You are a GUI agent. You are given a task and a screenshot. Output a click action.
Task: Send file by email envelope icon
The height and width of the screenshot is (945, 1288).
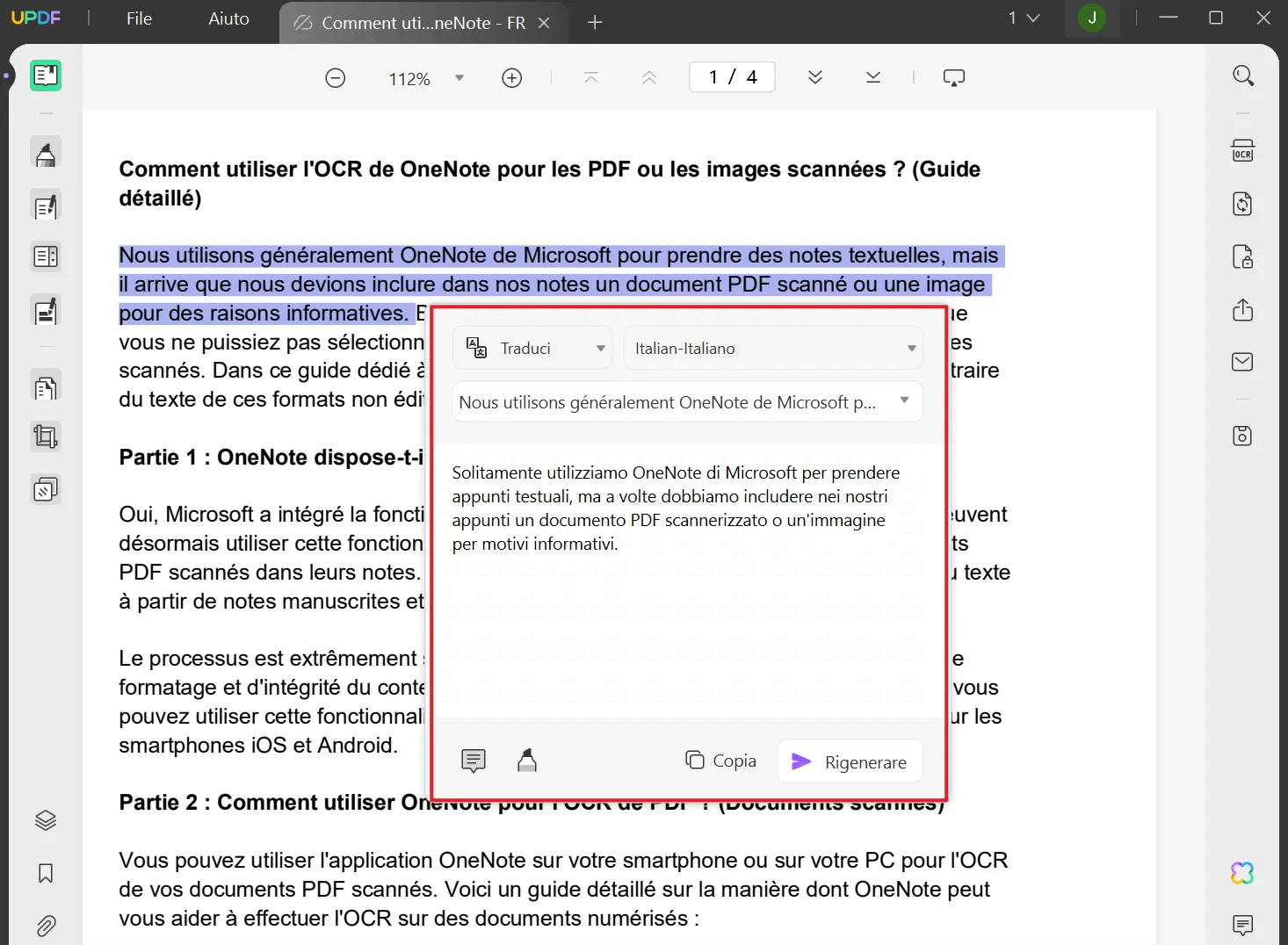coord(1242,362)
